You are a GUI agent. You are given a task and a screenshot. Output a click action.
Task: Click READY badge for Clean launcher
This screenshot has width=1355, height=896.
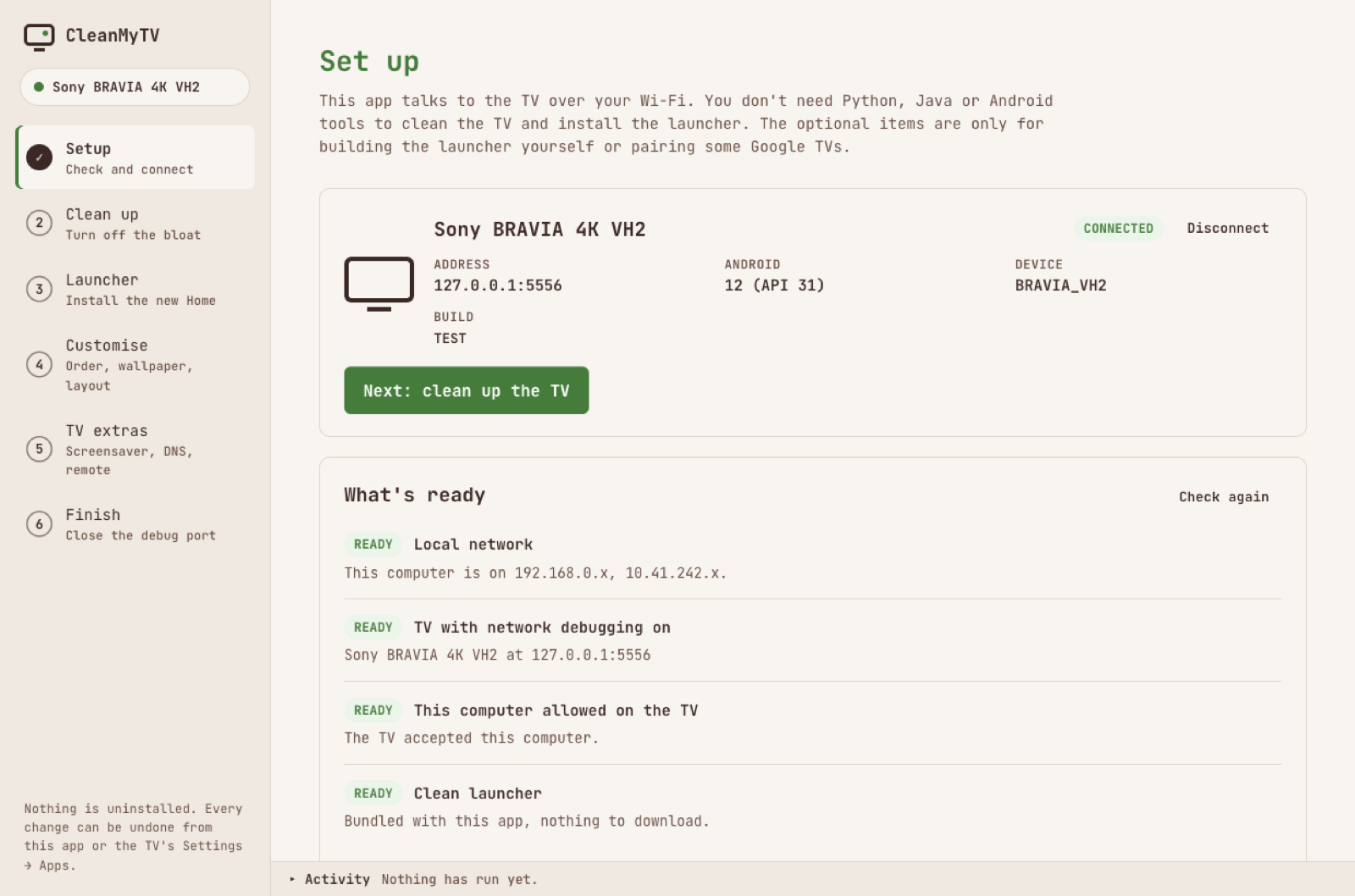tap(373, 794)
